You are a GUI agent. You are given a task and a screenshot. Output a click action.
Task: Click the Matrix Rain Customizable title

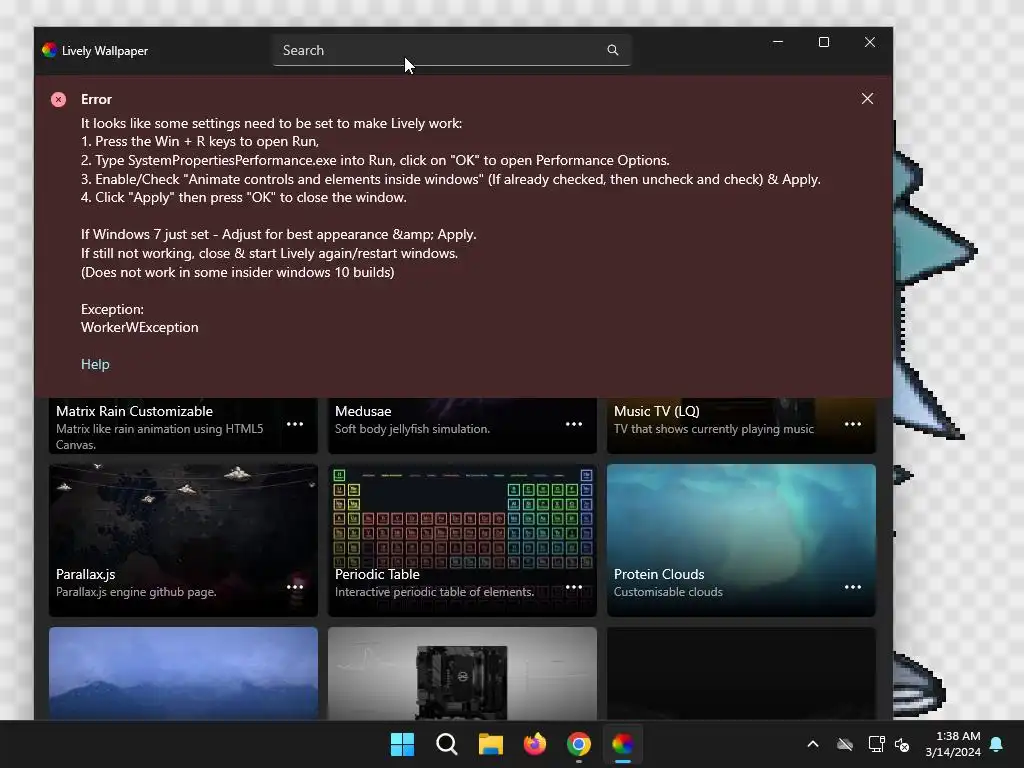[135, 411]
